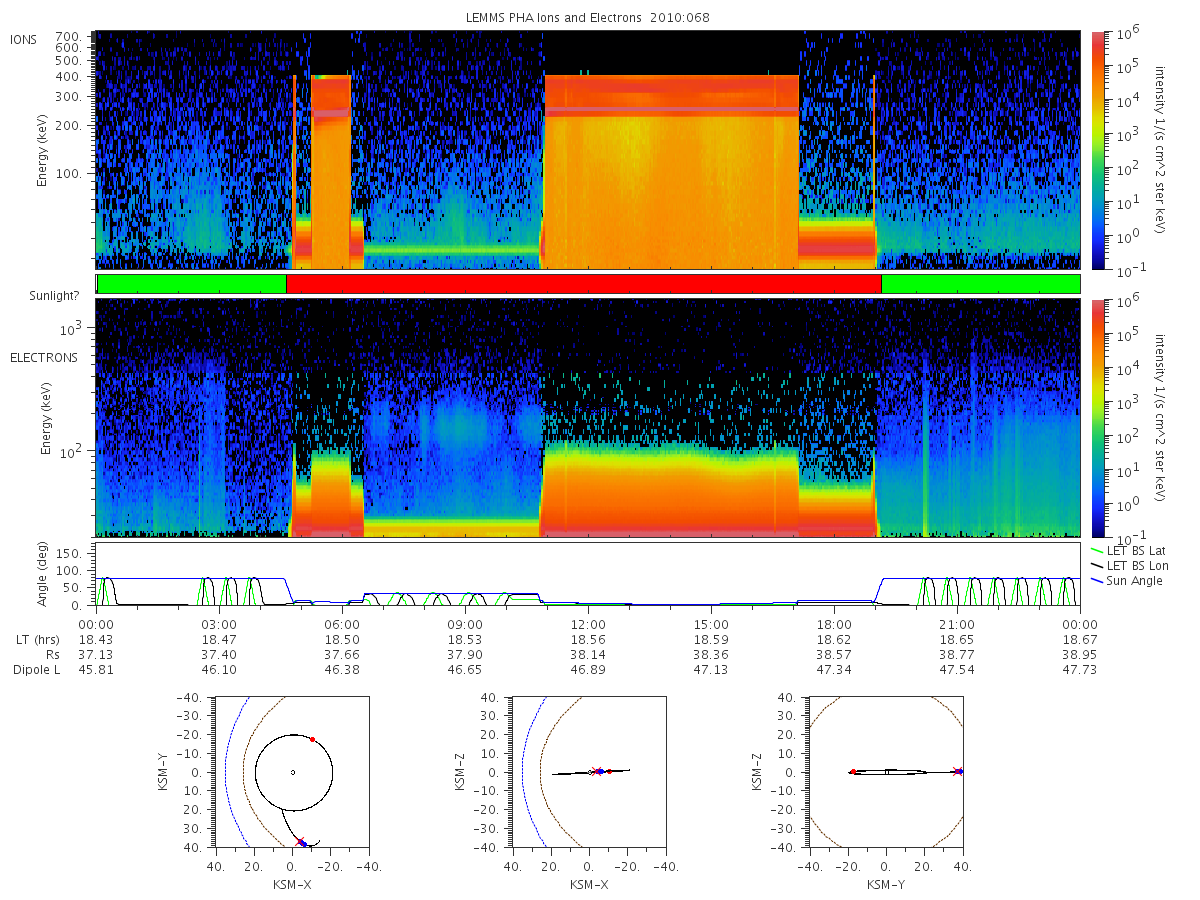Click the blue Sun Angle legend marker
This screenshot has width=1200, height=900.
(1097, 581)
